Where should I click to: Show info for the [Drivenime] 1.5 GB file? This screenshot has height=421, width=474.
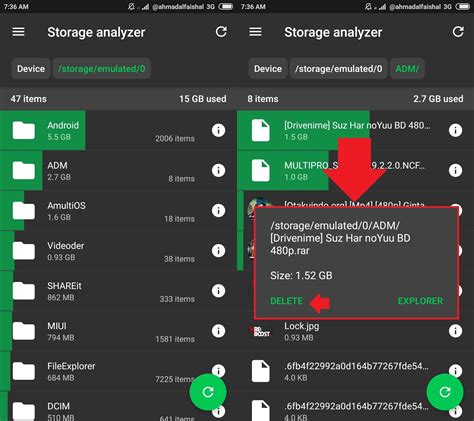tap(455, 130)
